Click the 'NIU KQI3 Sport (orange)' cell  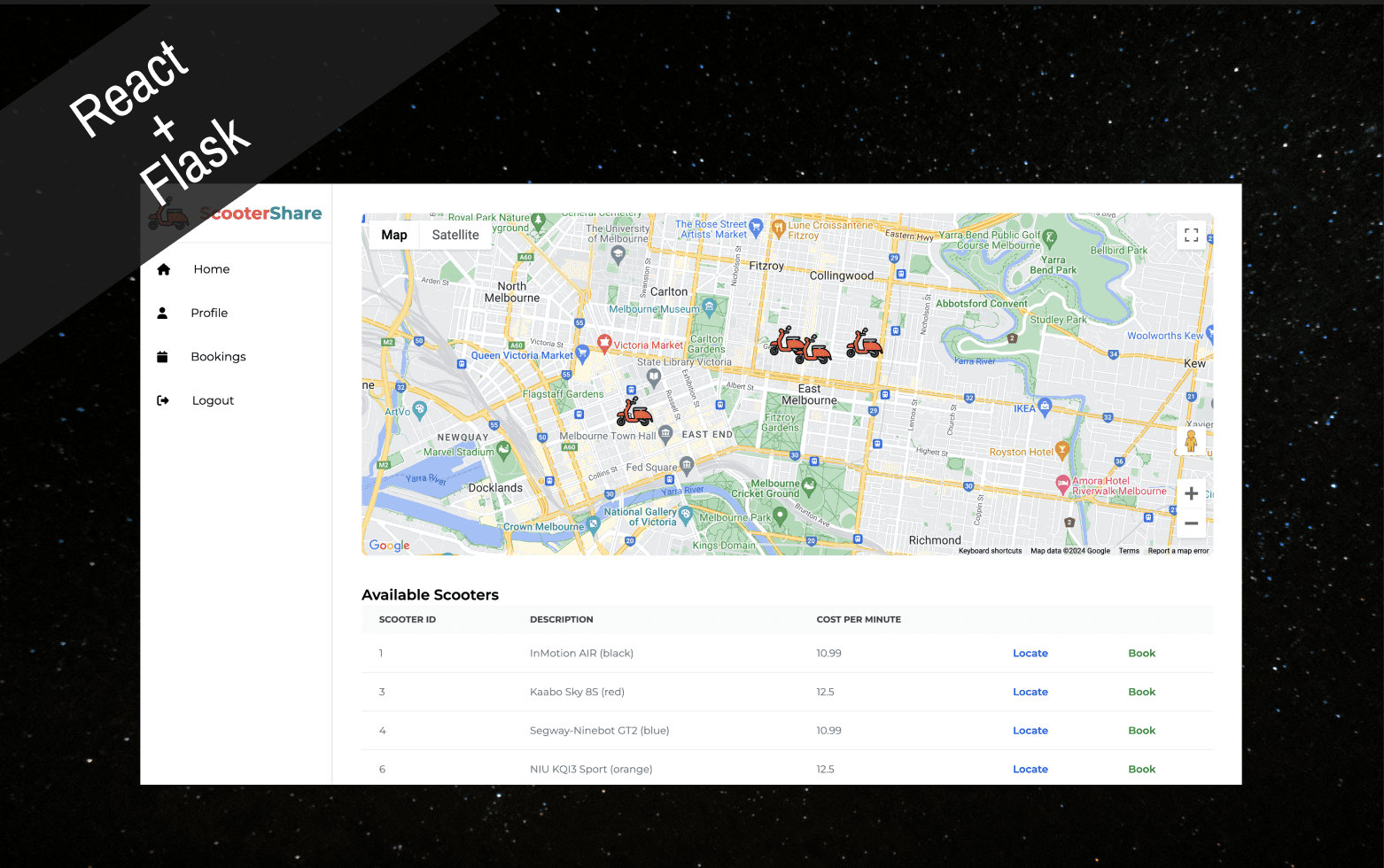pyautogui.click(x=591, y=770)
